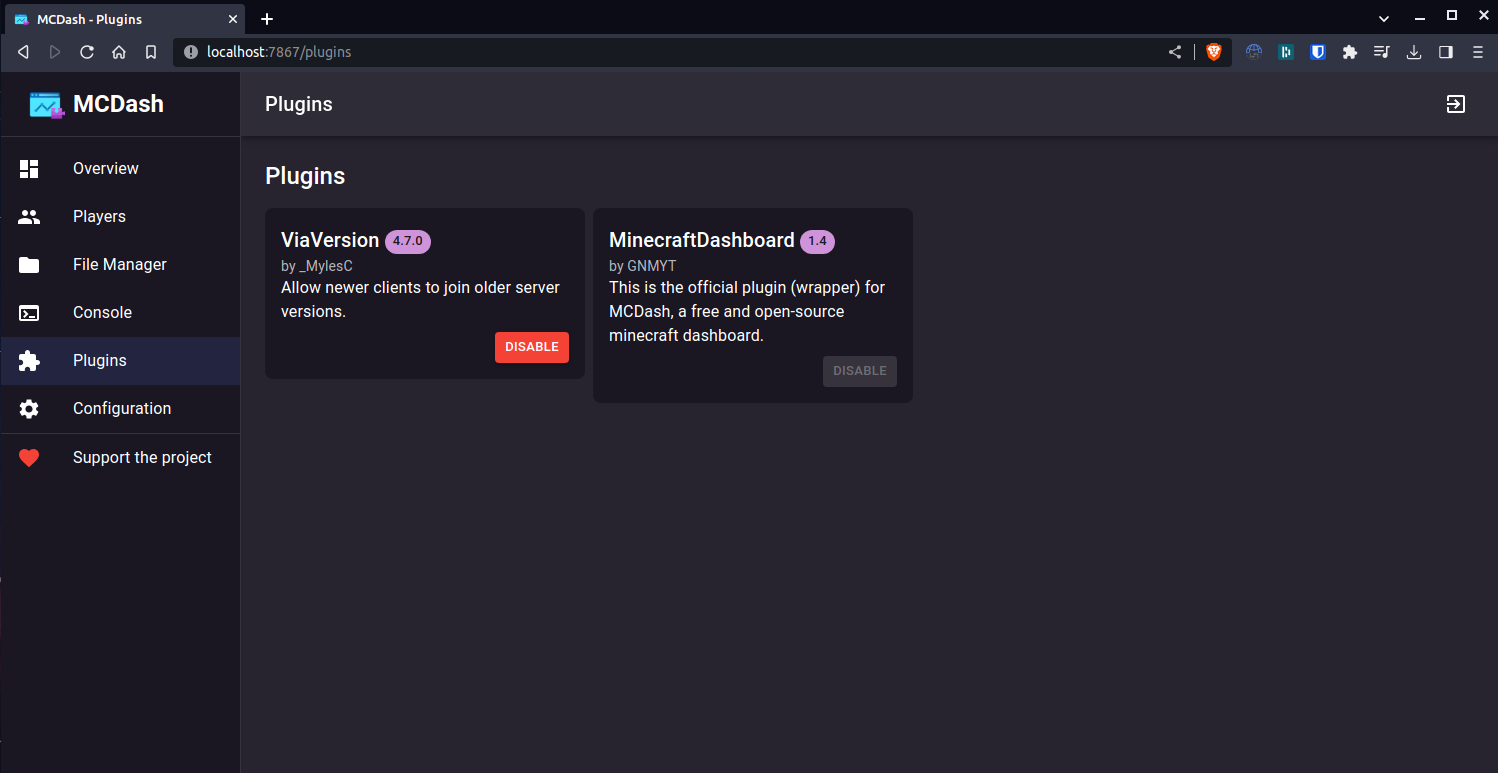Click the Overview dashboard icon in sidebar
Image resolution: width=1498 pixels, height=773 pixels.
29,169
